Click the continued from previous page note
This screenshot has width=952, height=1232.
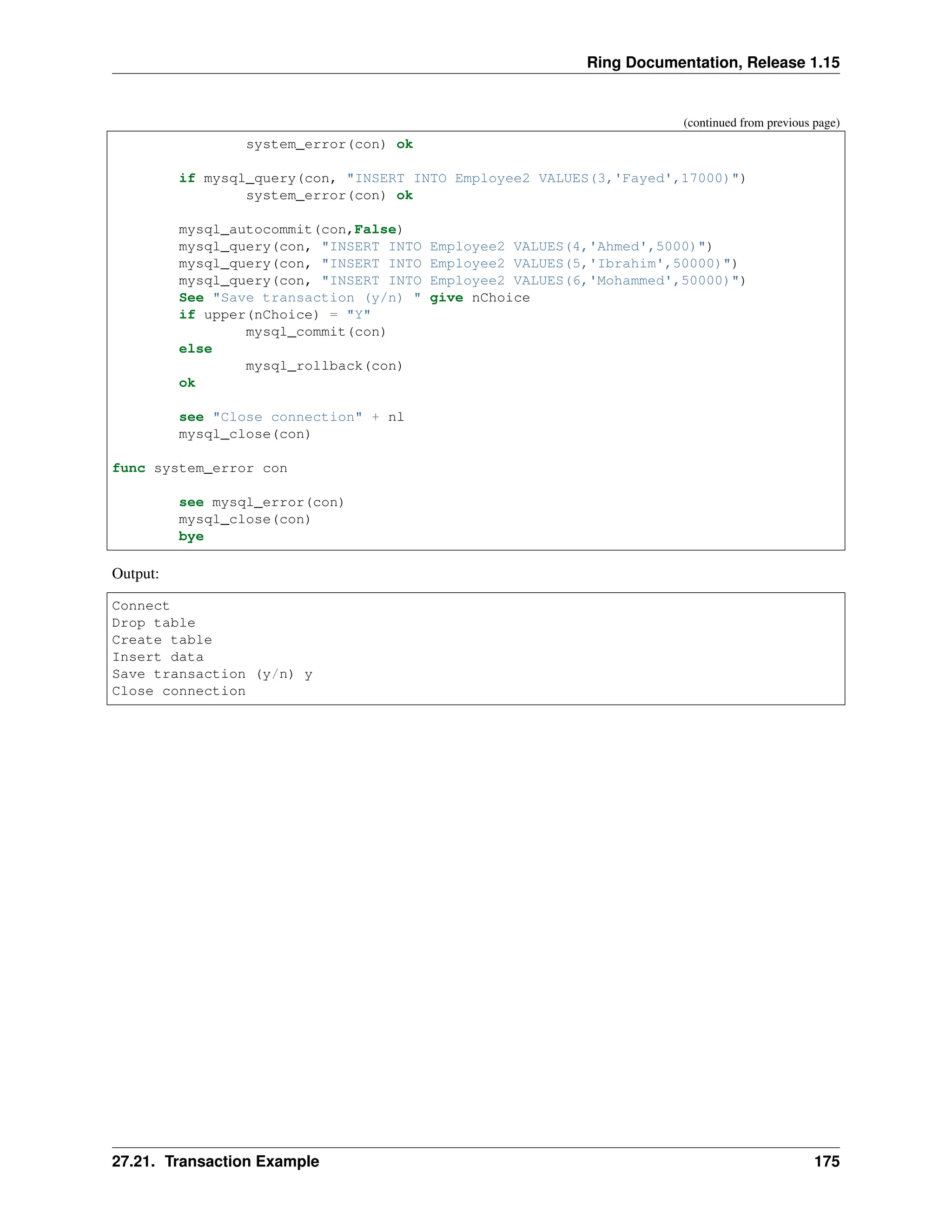(x=761, y=122)
